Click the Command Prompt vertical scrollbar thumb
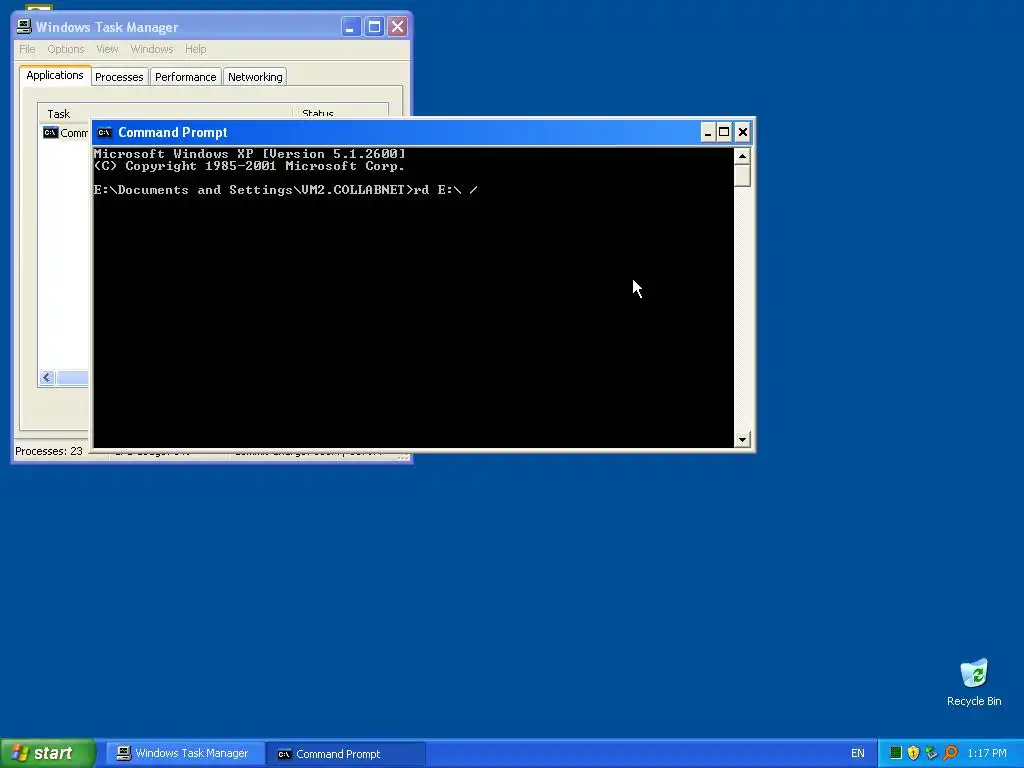 click(742, 175)
